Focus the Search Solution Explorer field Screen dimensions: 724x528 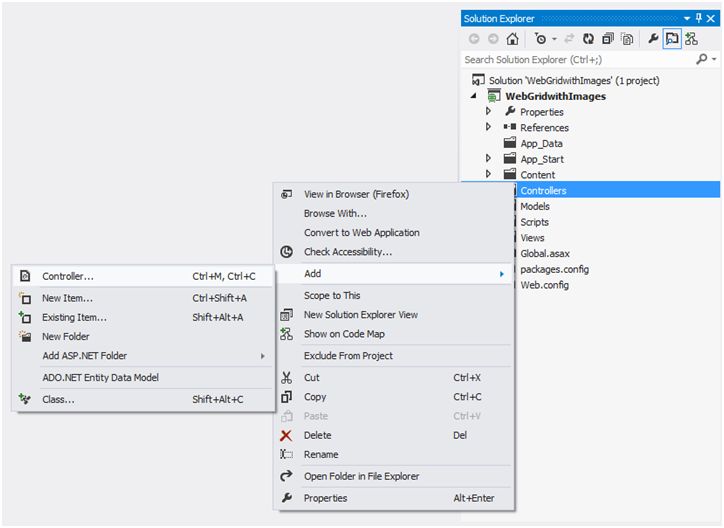(x=577, y=60)
